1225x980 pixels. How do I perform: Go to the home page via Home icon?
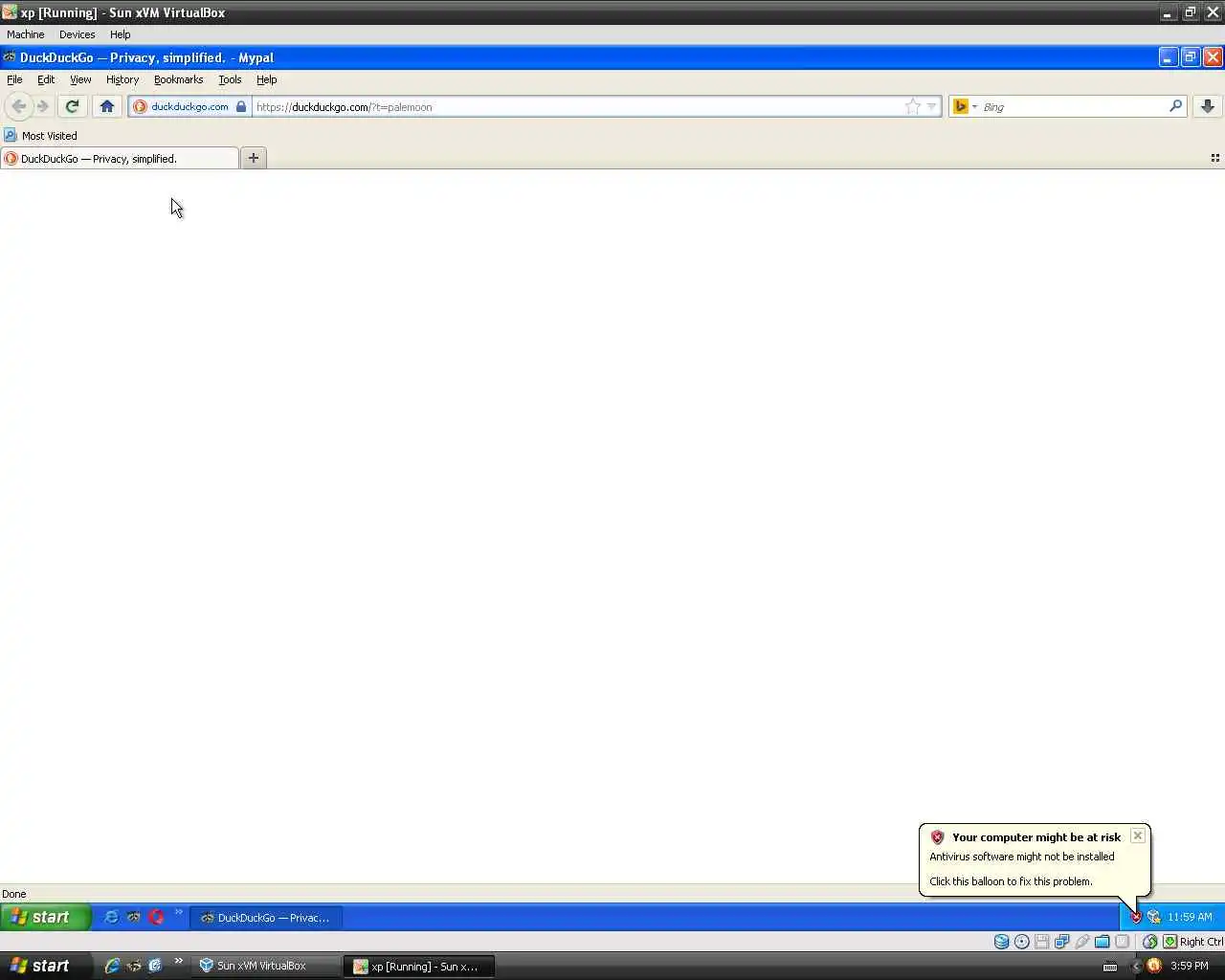(x=107, y=106)
